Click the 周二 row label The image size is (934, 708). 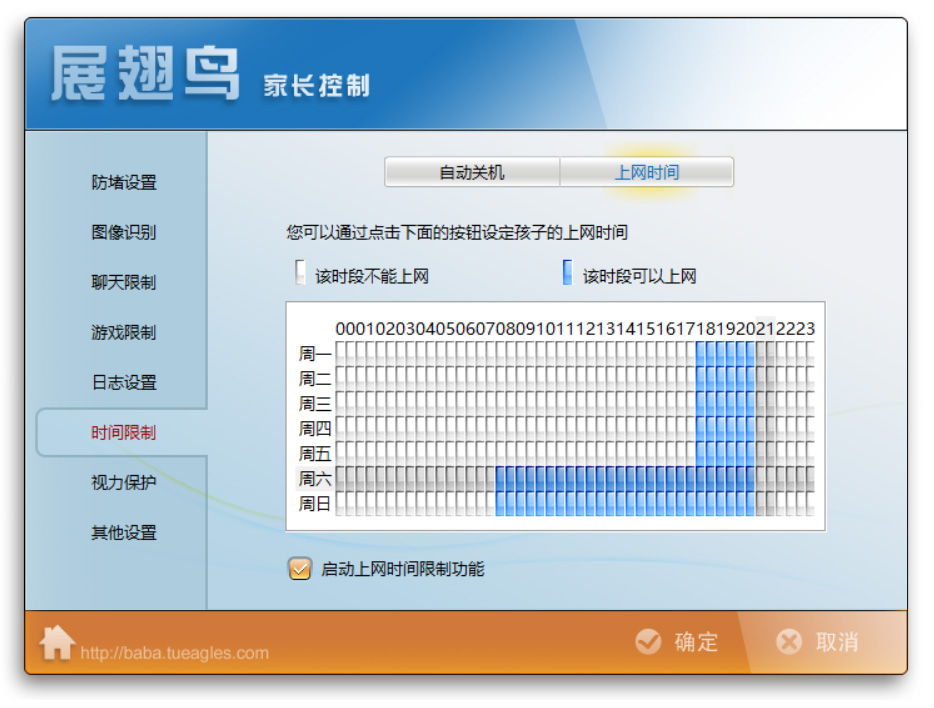pos(315,379)
